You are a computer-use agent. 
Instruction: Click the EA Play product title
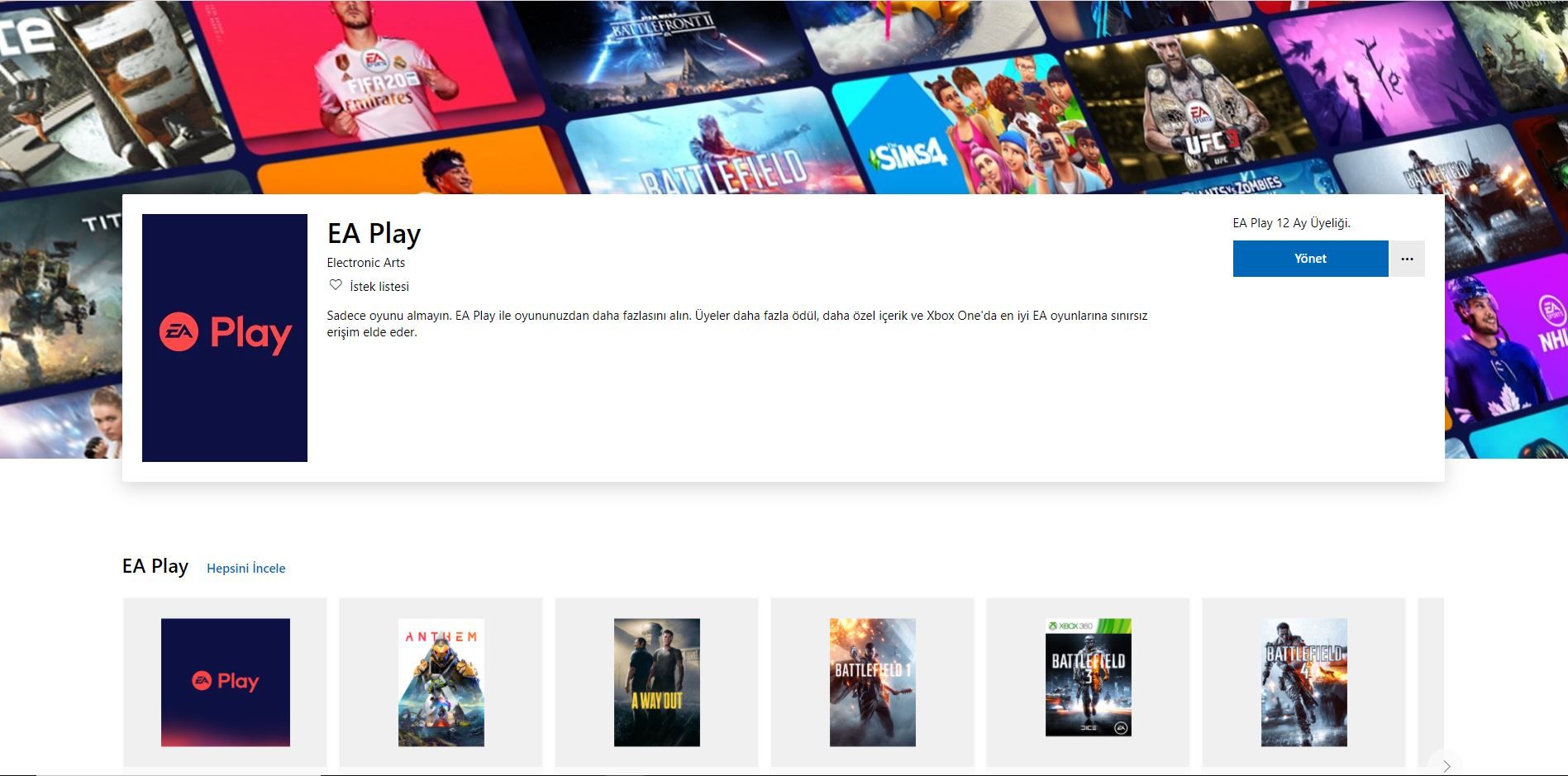click(374, 234)
